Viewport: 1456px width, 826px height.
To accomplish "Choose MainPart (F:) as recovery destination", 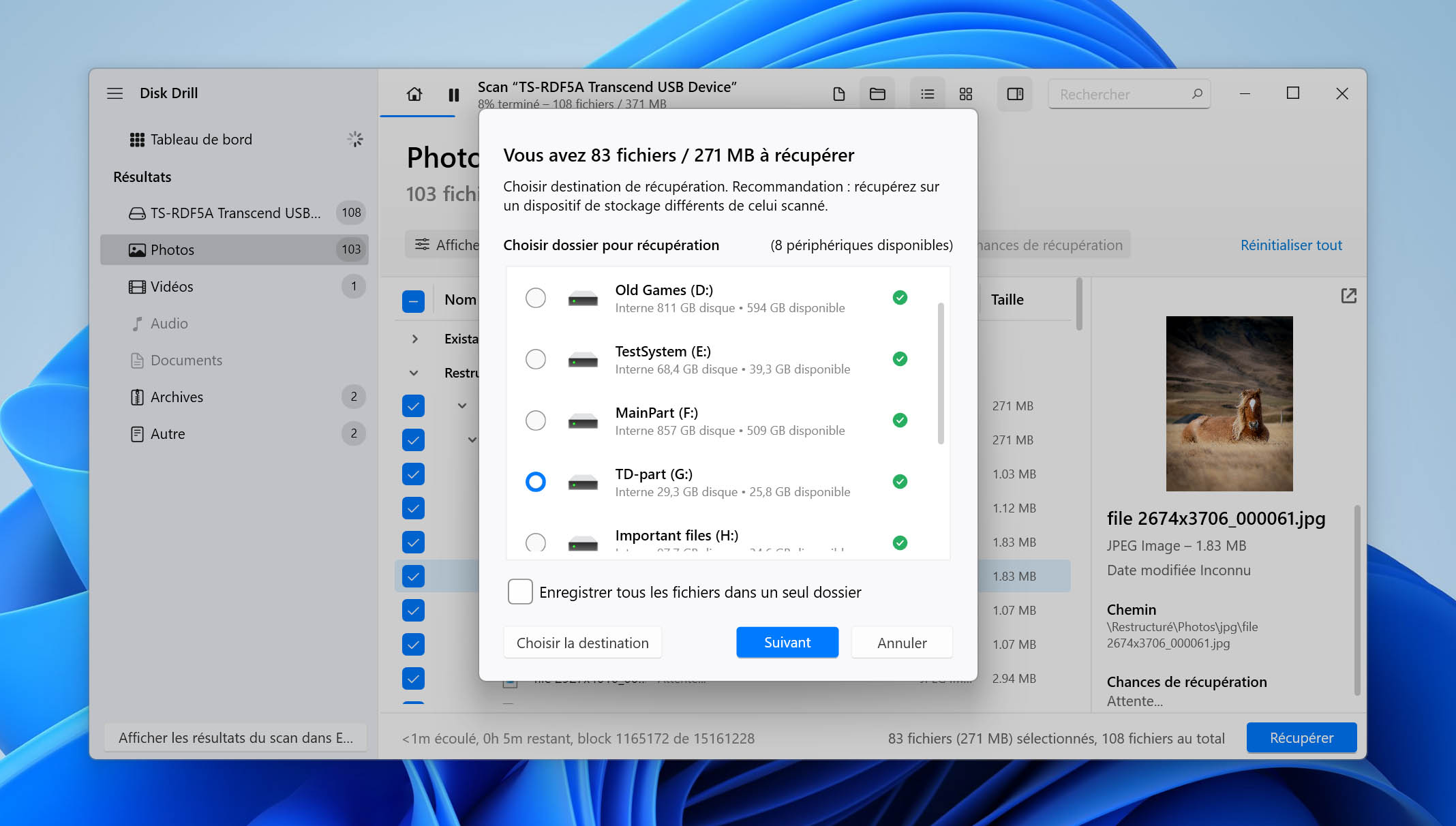I will (536, 420).
